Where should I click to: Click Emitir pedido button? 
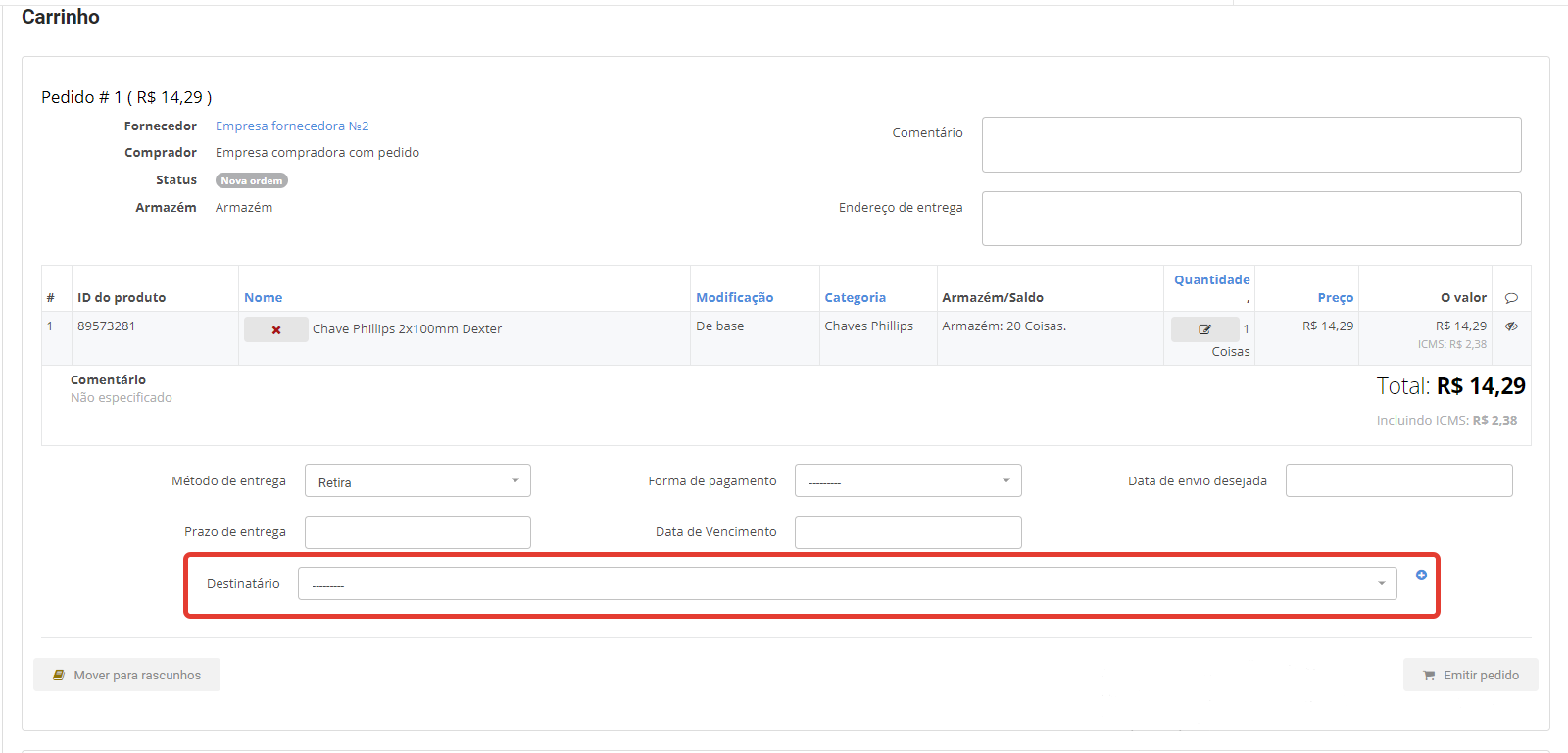point(1470,675)
